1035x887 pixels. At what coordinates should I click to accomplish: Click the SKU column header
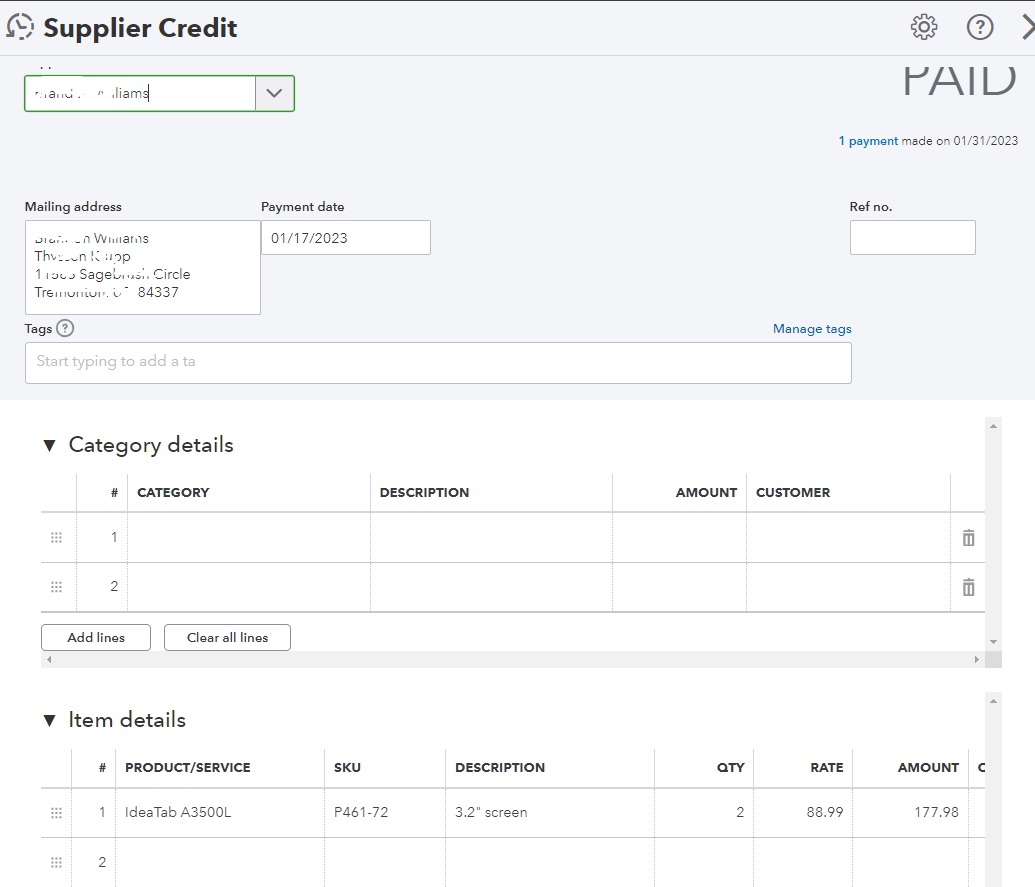click(347, 768)
